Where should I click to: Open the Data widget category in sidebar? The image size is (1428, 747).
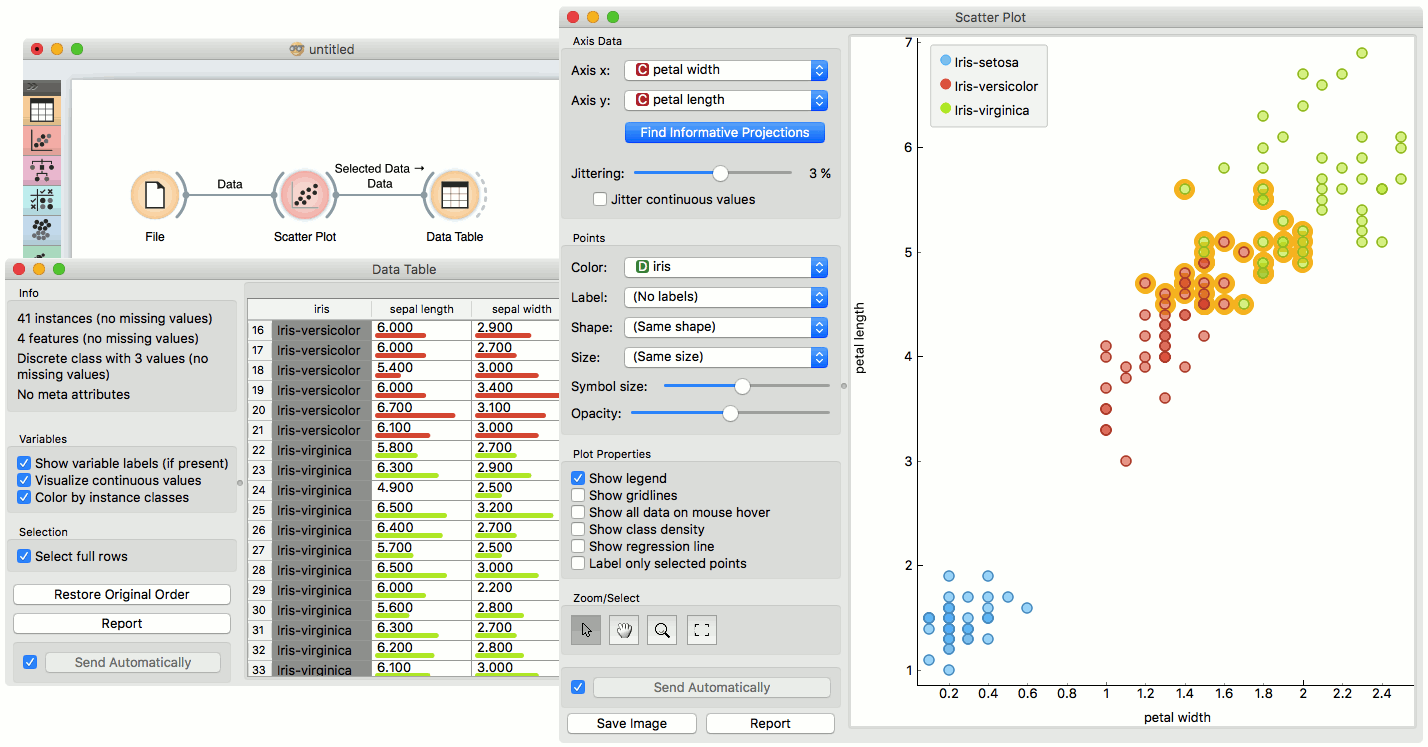(x=42, y=110)
